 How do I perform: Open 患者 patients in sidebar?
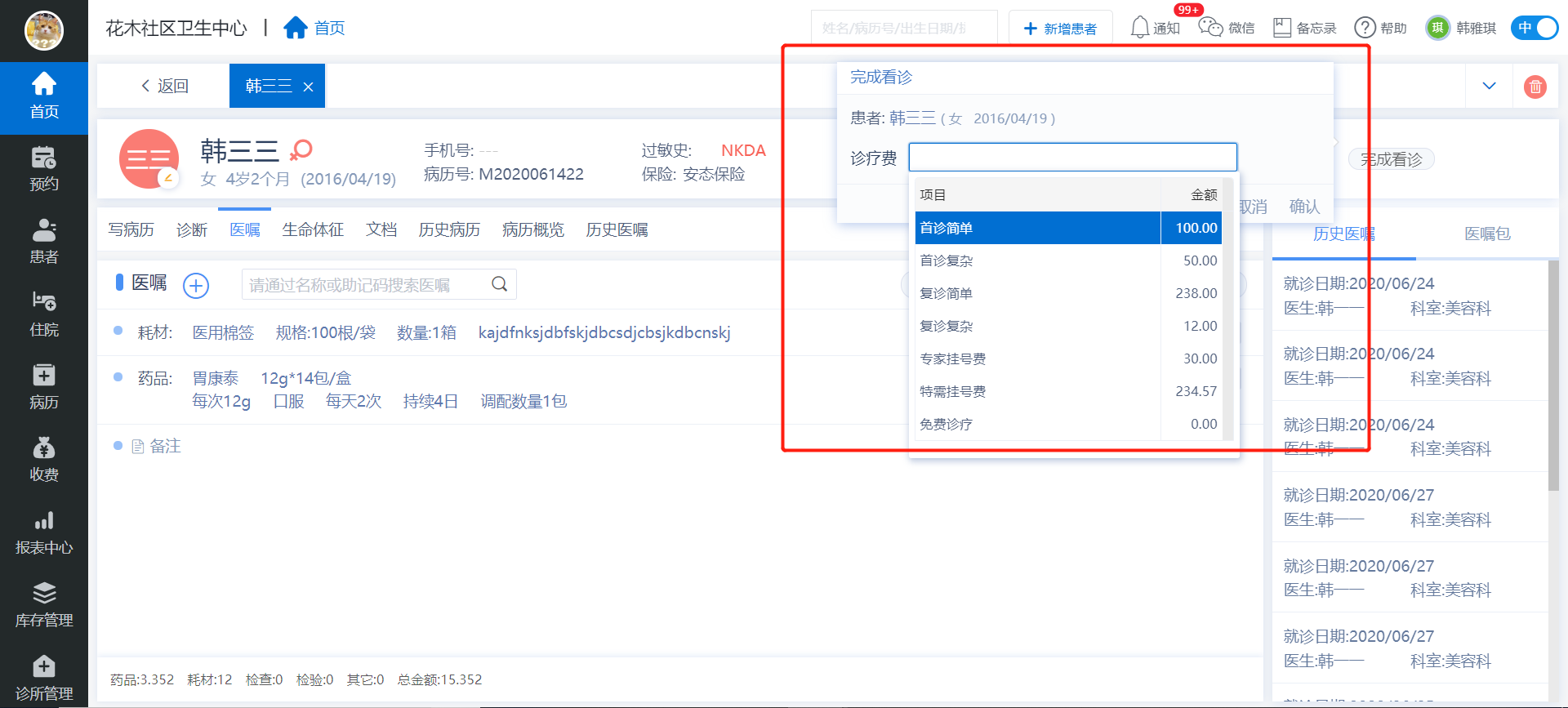pyautogui.click(x=44, y=243)
